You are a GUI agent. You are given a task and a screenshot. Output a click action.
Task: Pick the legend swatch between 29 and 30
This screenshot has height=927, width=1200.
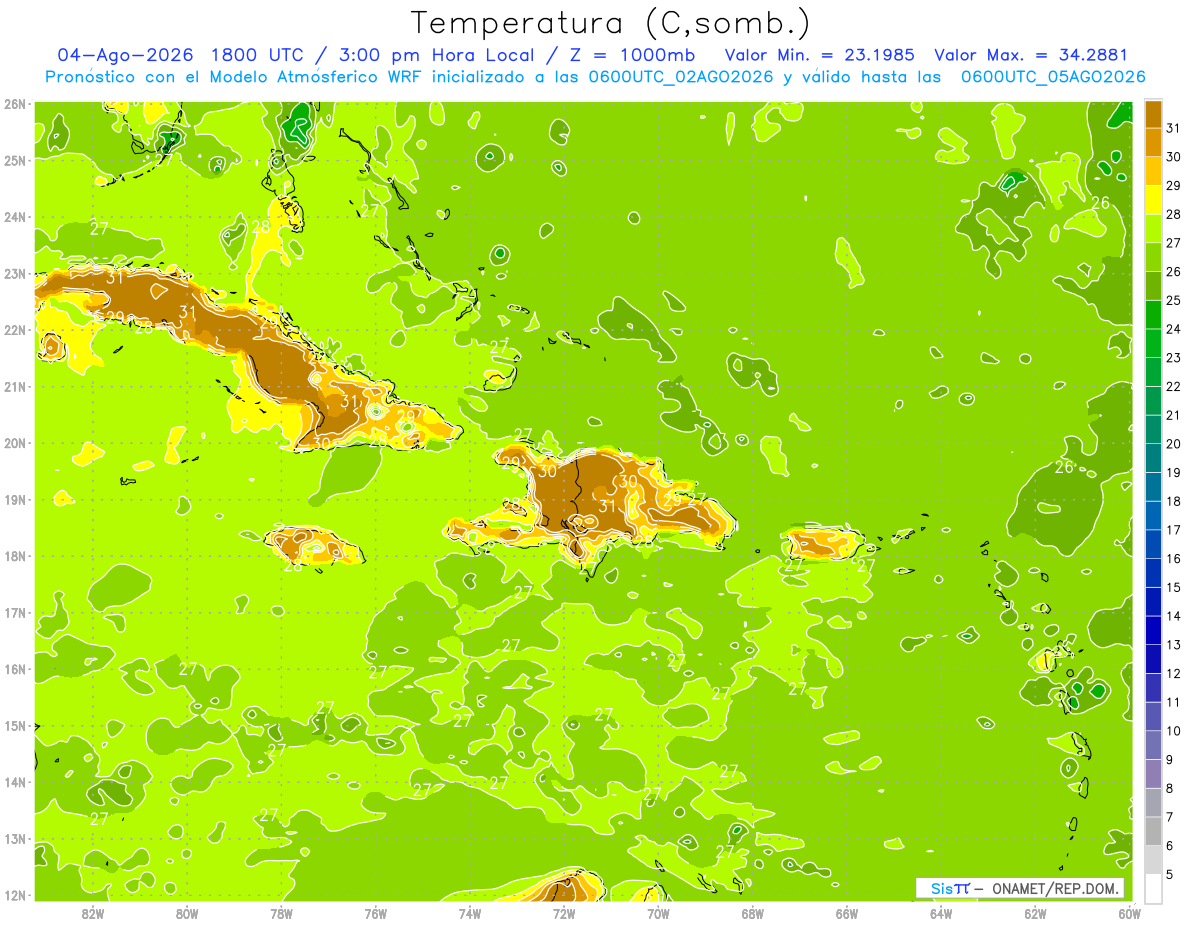[1153, 171]
